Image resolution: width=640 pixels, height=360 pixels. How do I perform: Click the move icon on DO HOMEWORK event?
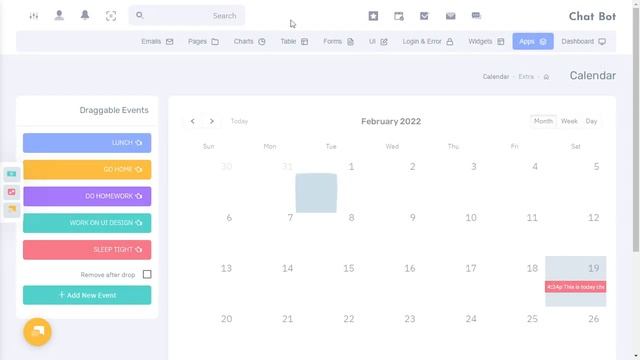[139, 196]
